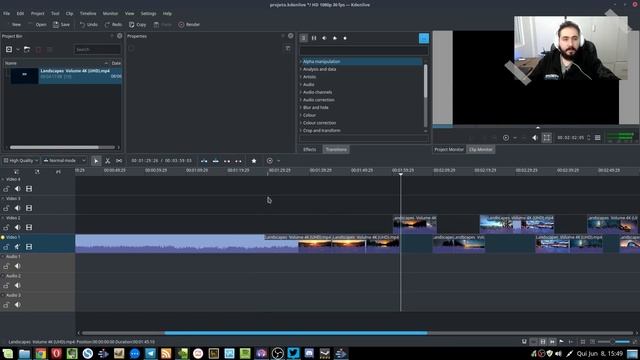Toggle the markers flag icon in status bar
640x360 pixels.
pyautogui.click(x=562, y=342)
